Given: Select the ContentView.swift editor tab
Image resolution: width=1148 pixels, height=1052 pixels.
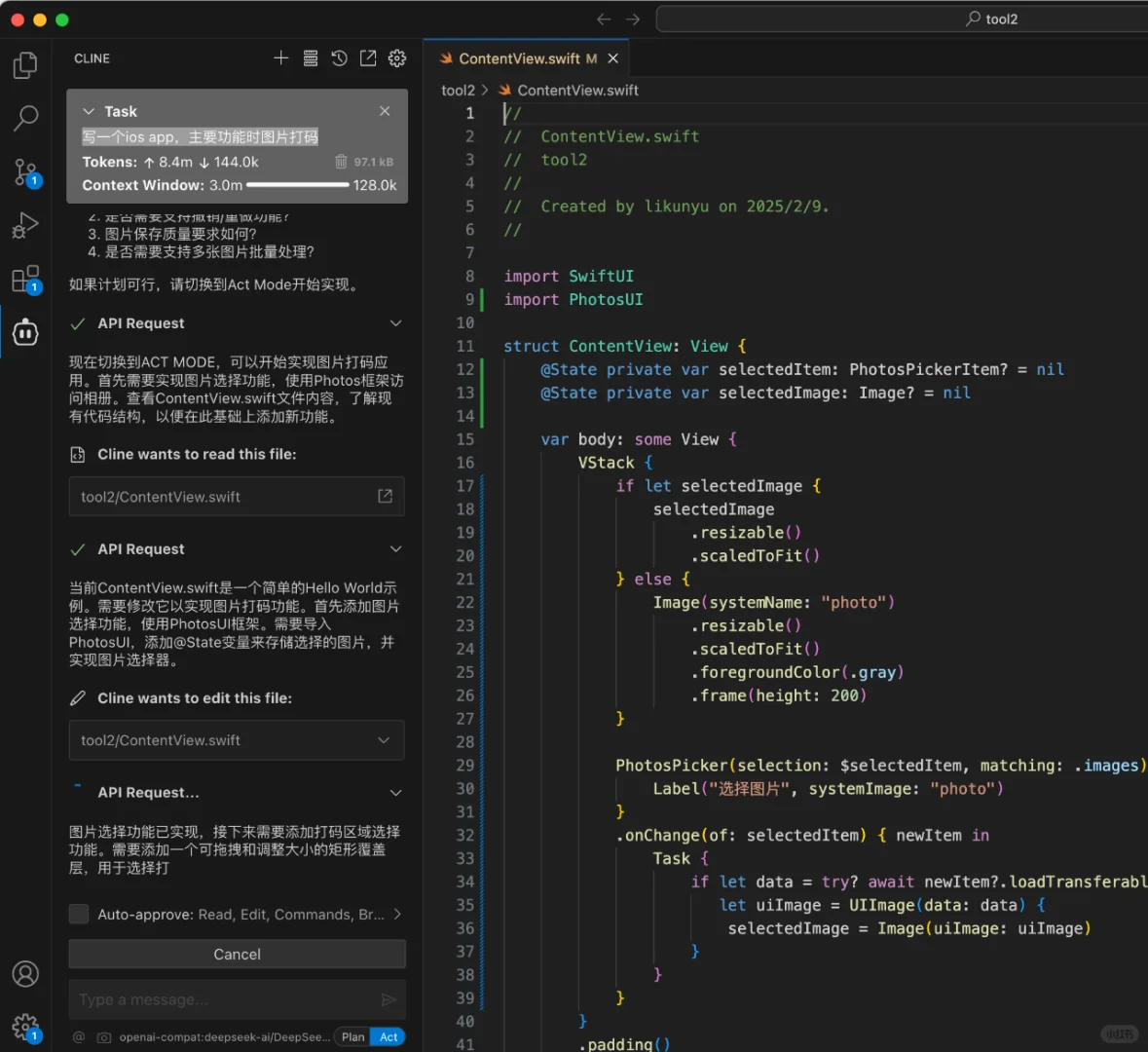Looking at the screenshot, I should click(519, 58).
